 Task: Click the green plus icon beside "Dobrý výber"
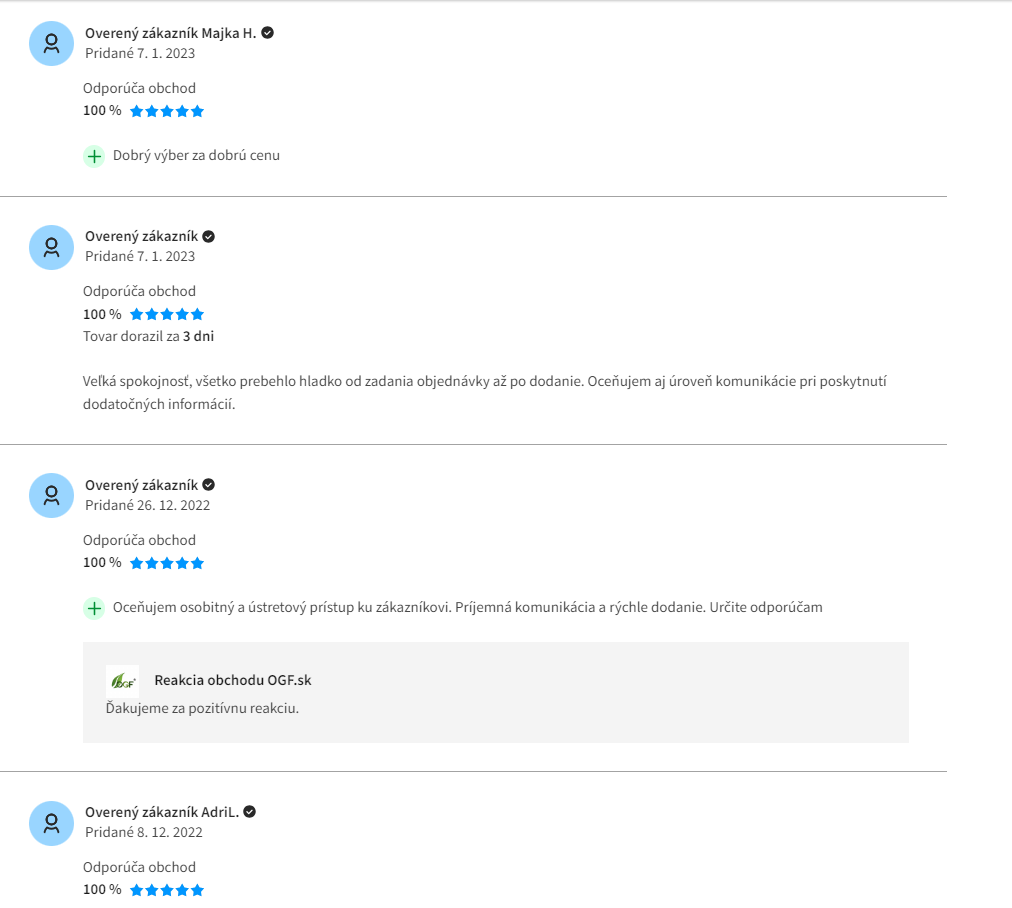[94, 156]
